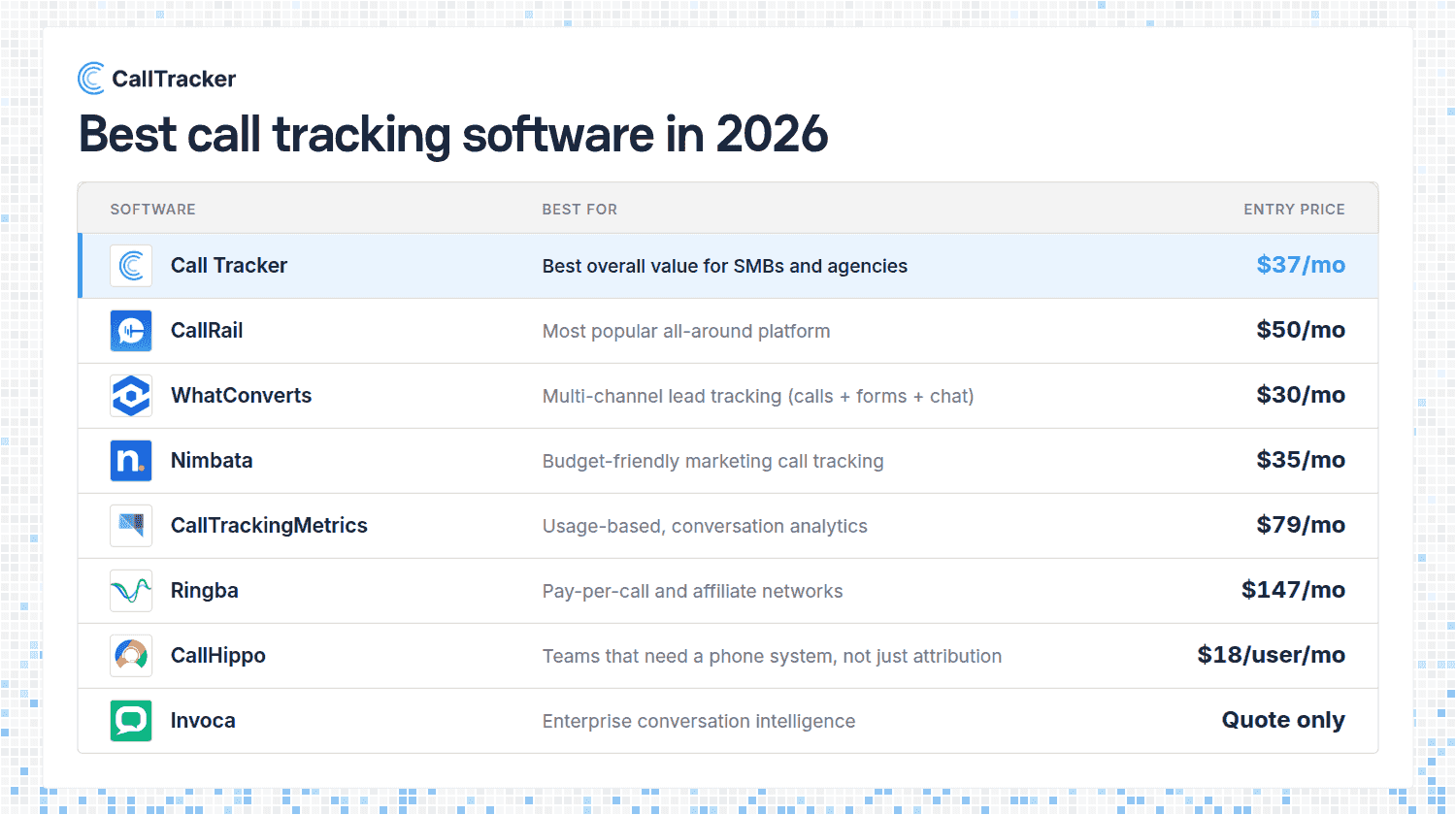This screenshot has height=815, width=1456.
Task: Click the CallTracker logo icon in header
Action: click(91, 79)
